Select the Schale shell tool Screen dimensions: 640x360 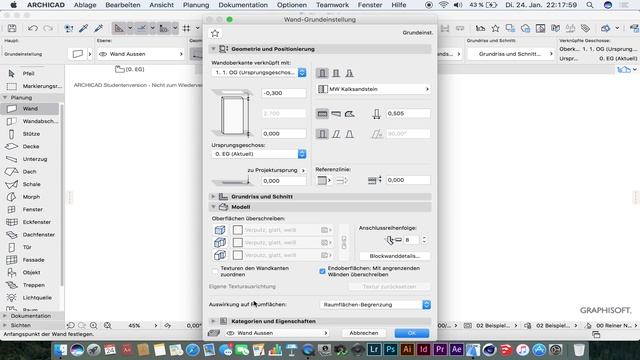click(x=31, y=184)
